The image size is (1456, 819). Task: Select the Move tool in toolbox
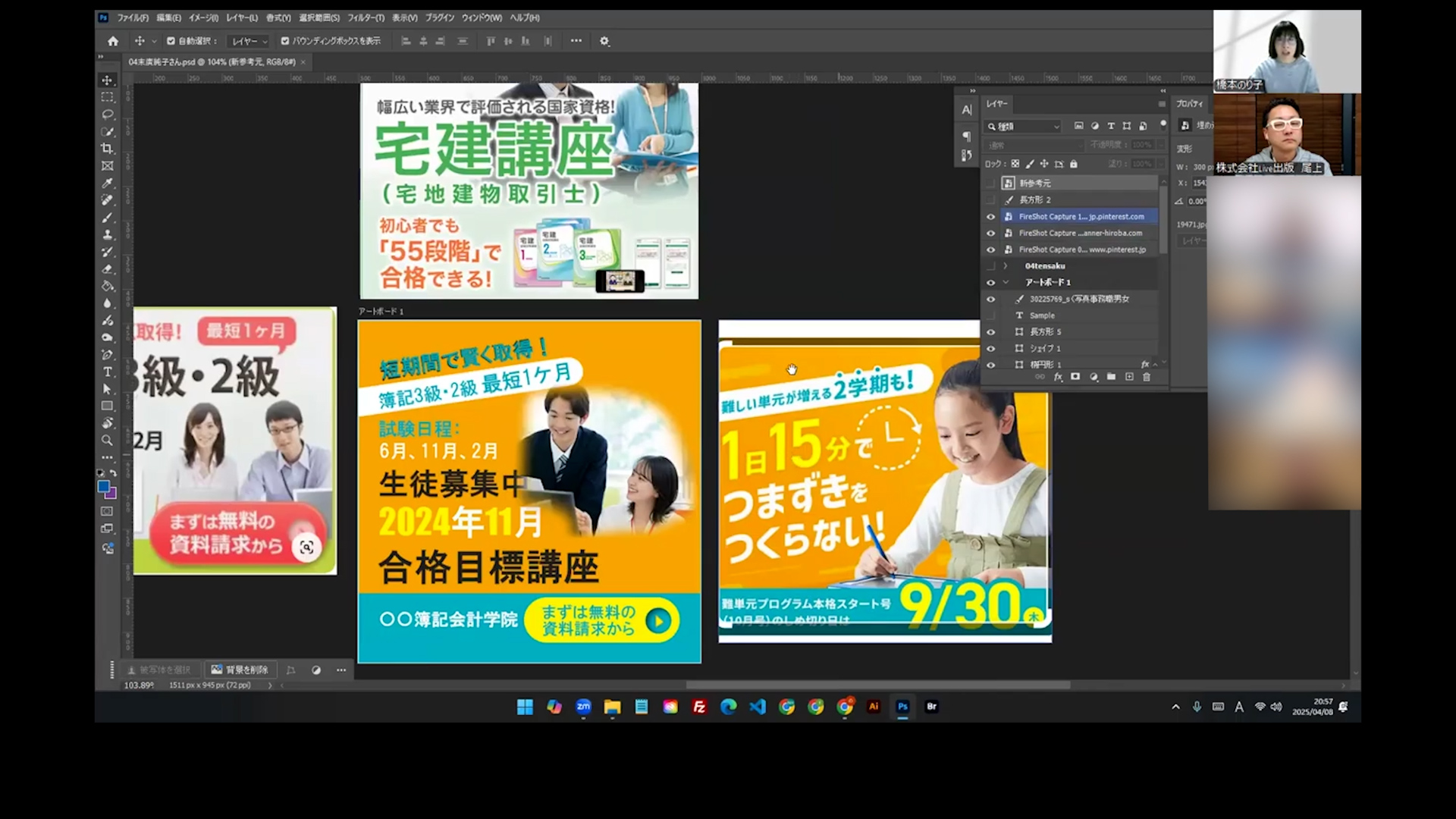[107, 80]
